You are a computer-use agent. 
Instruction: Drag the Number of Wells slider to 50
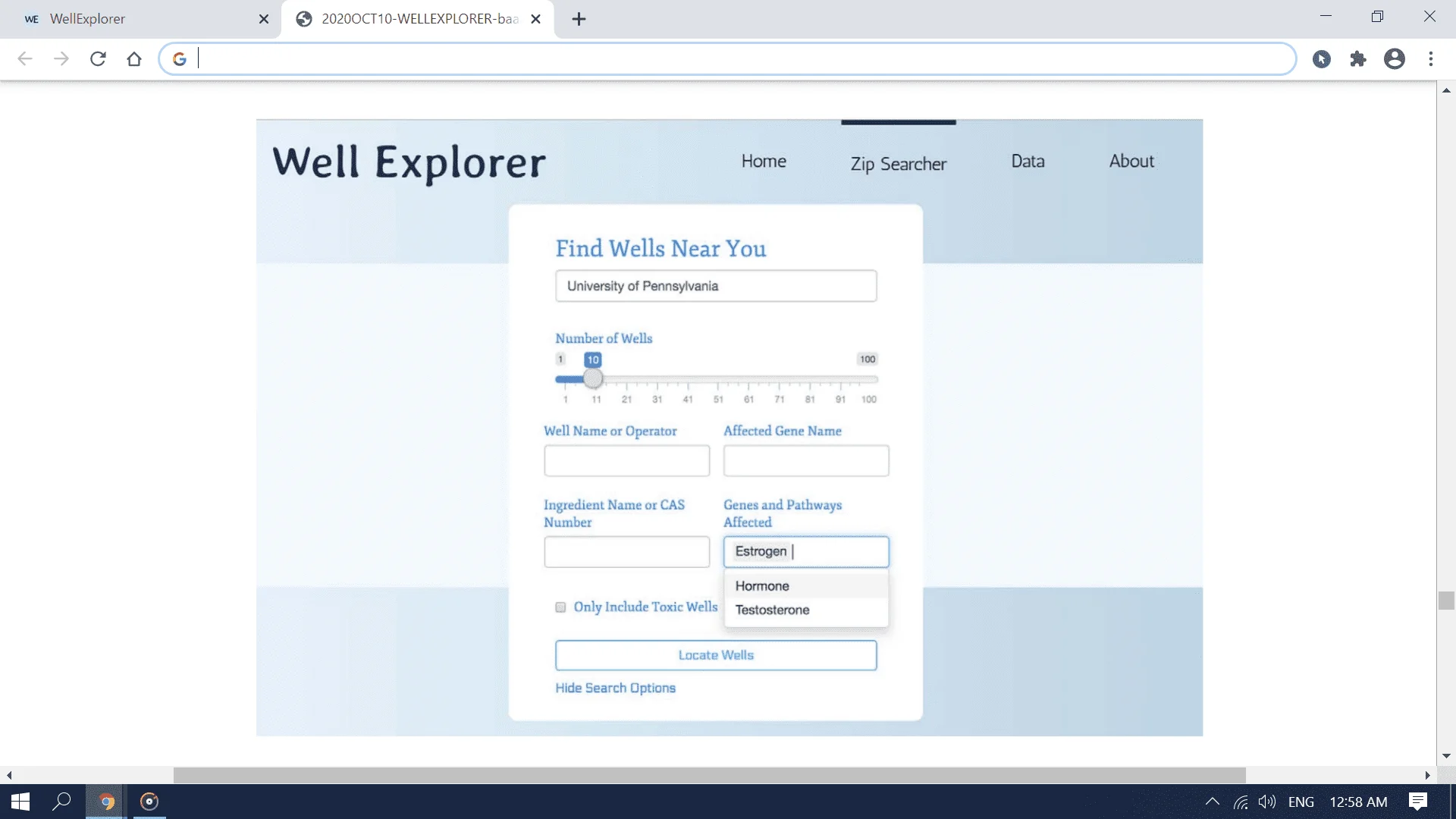716,379
